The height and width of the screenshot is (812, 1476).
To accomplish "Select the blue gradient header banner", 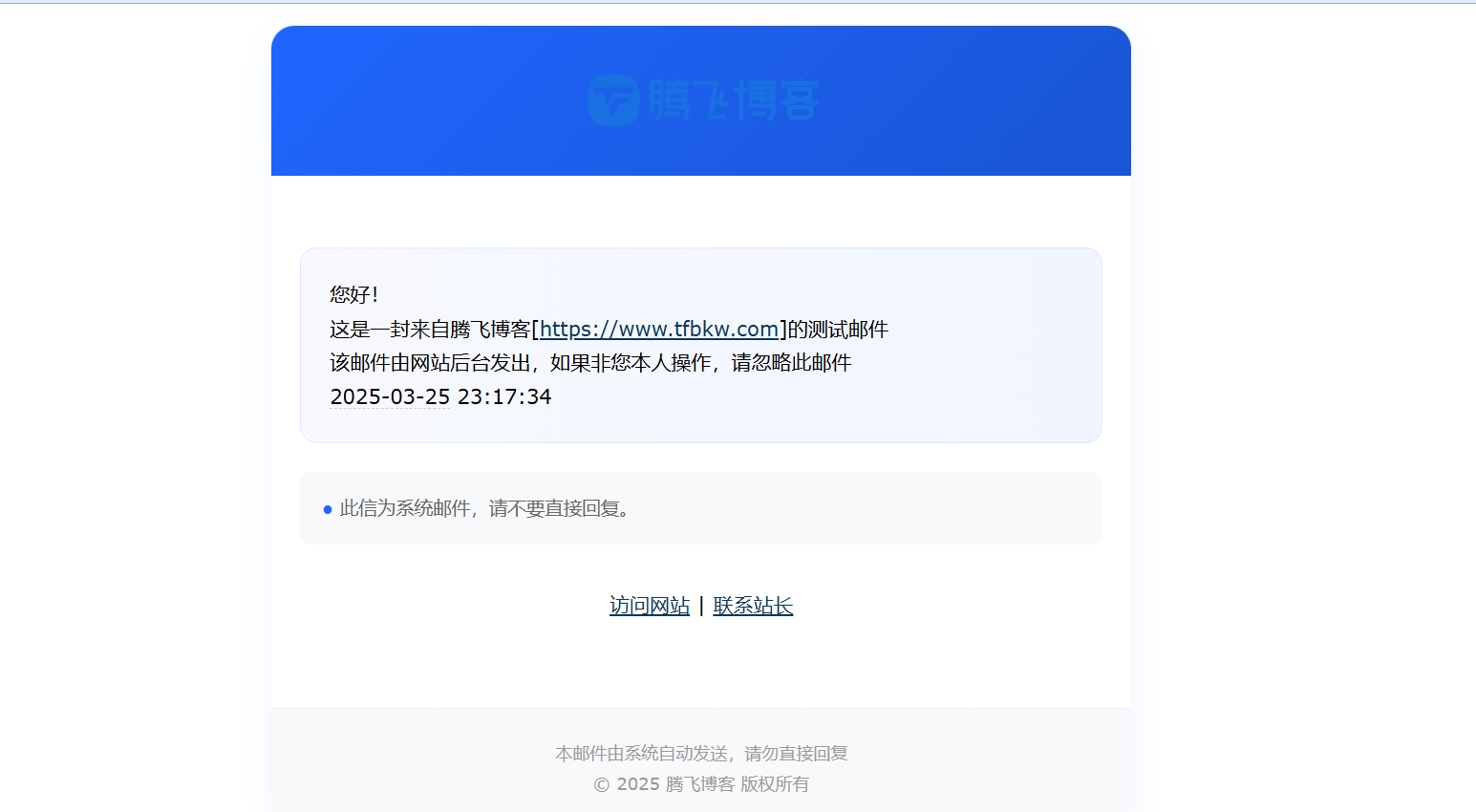I will click(701, 100).
